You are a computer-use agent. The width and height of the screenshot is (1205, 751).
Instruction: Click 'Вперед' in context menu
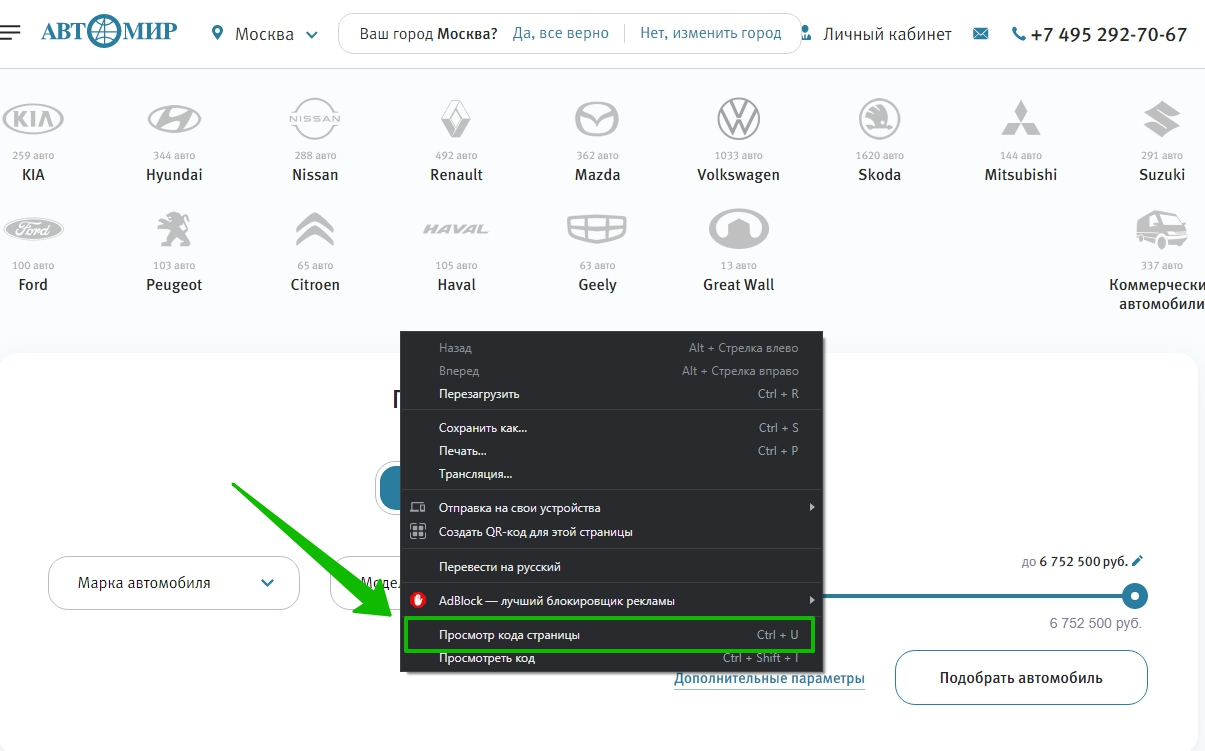pos(611,371)
